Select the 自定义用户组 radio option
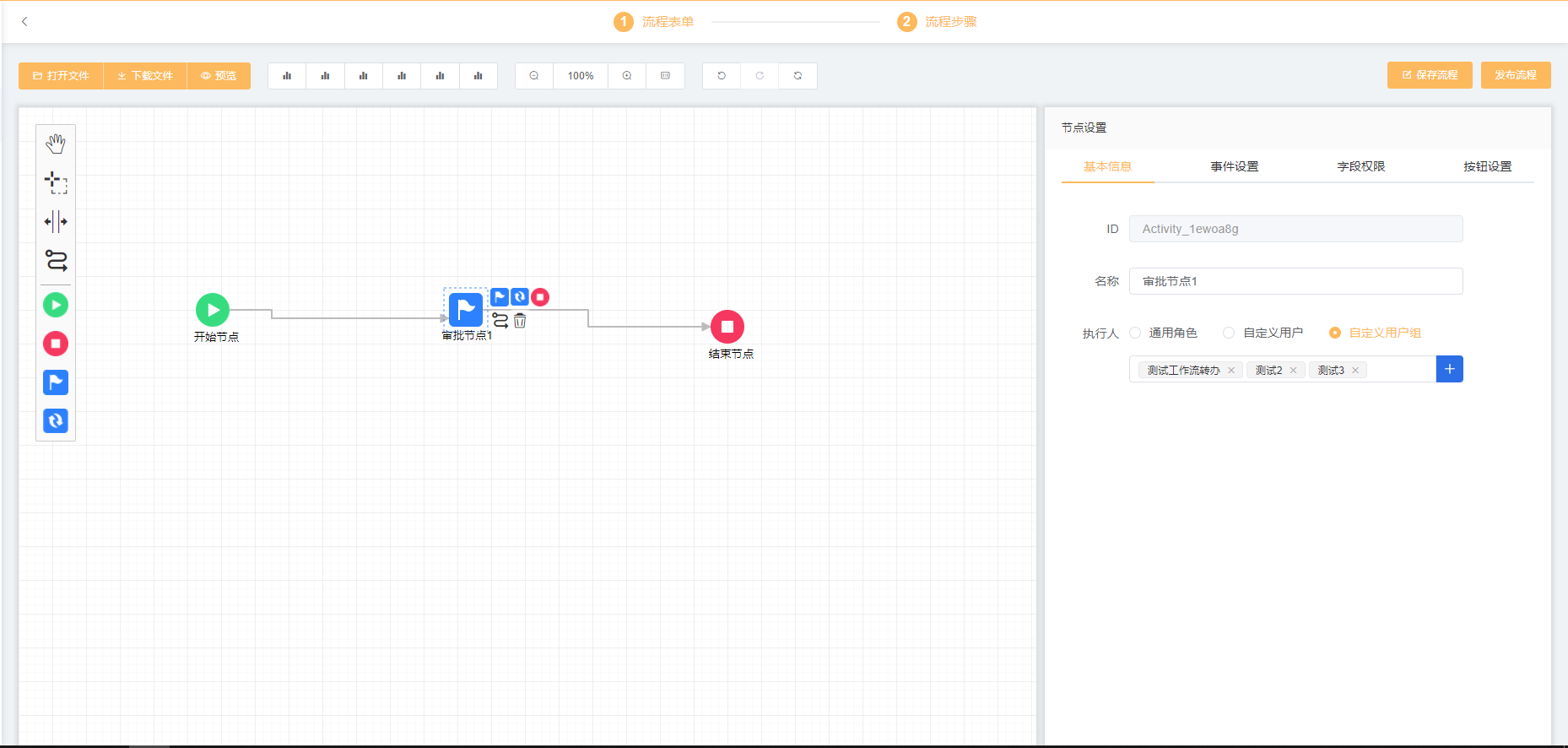Image resolution: width=1568 pixels, height=748 pixels. [x=1335, y=333]
